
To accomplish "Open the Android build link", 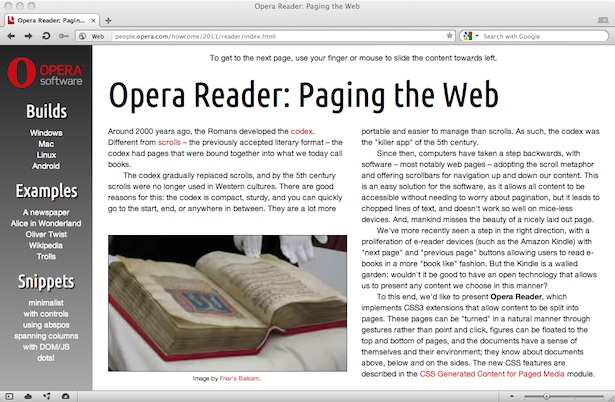I will (46, 166).
